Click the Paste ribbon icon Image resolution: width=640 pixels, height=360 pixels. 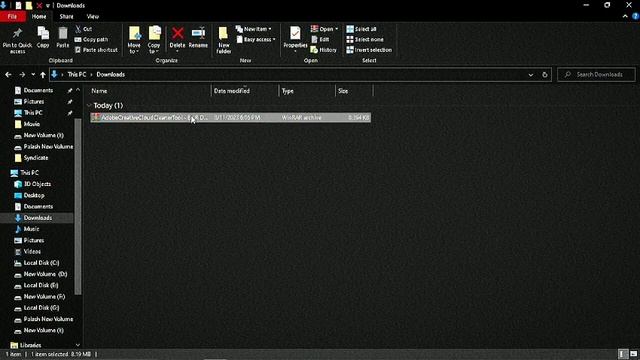(62, 38)
